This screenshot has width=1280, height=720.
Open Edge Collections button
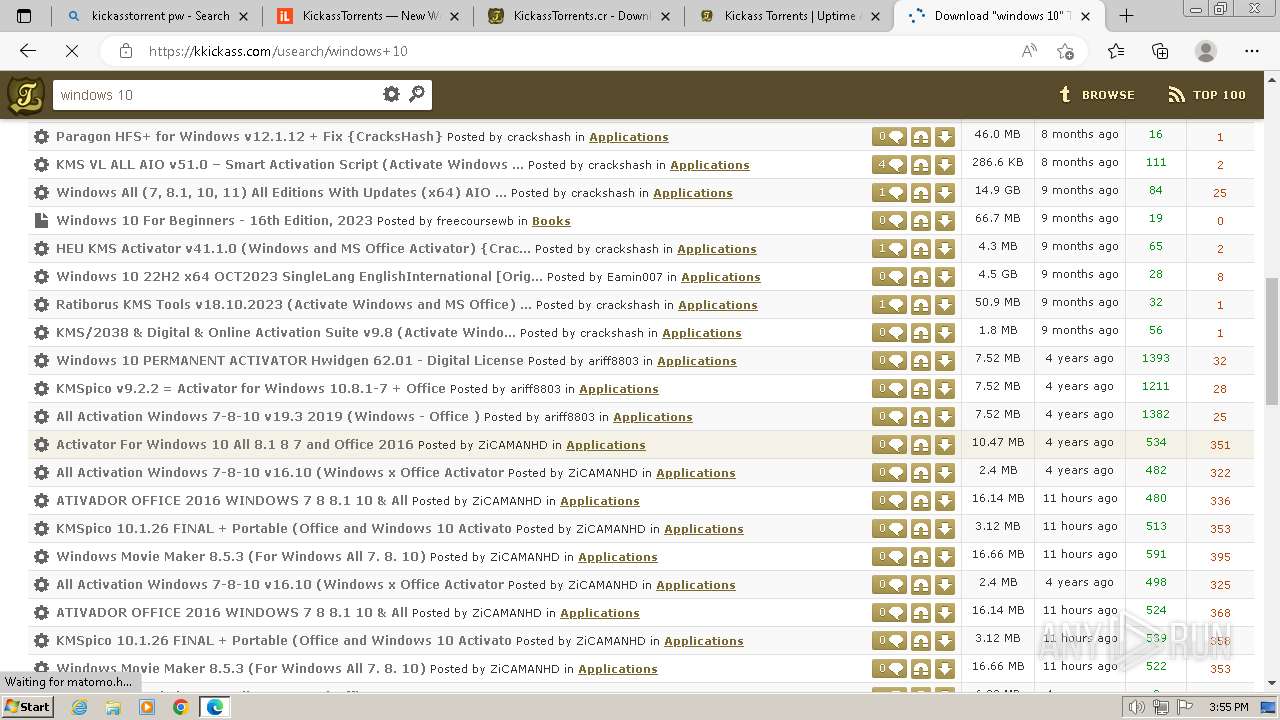[1160, 51]
